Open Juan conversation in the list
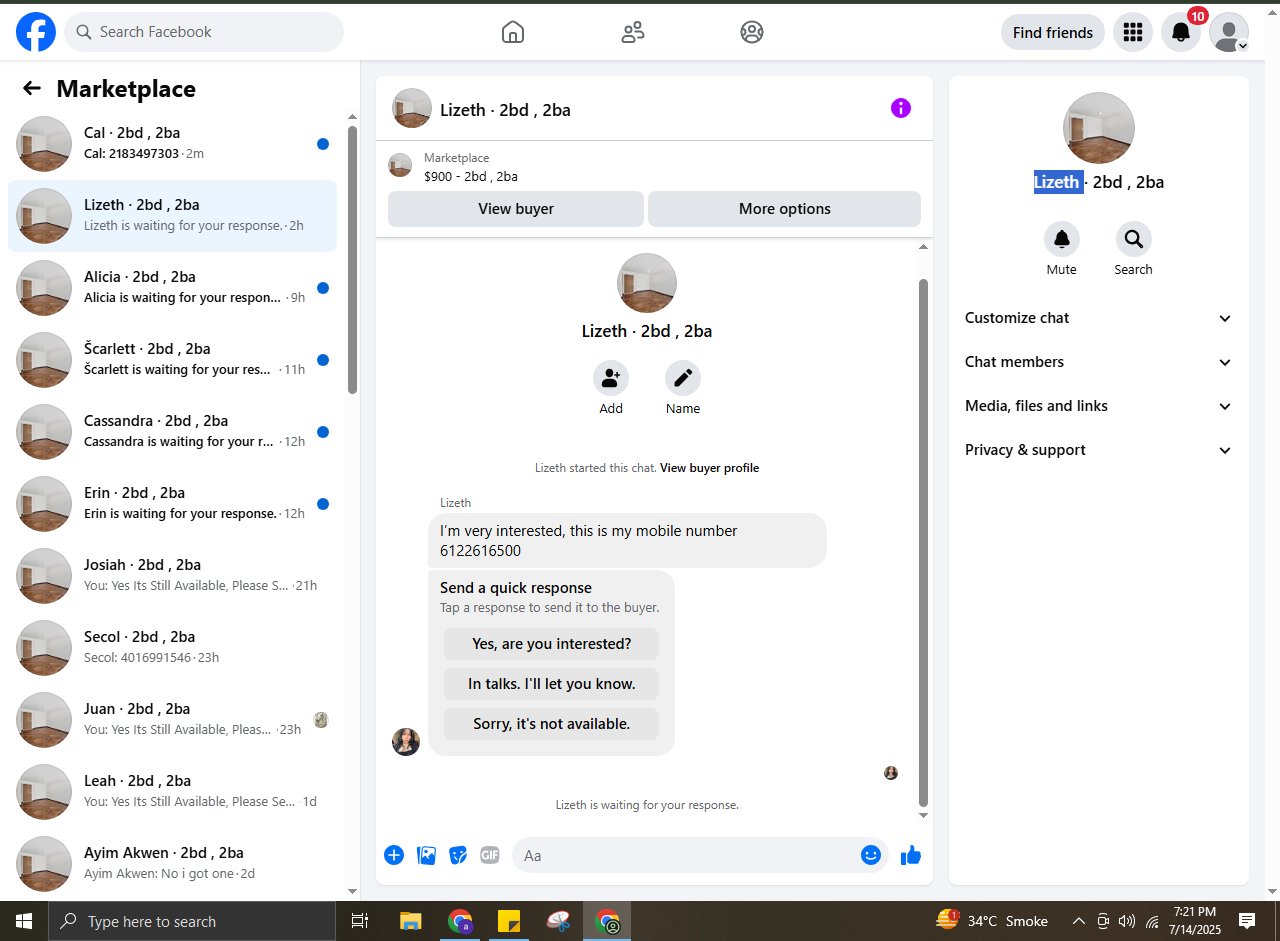 (172, 720)
